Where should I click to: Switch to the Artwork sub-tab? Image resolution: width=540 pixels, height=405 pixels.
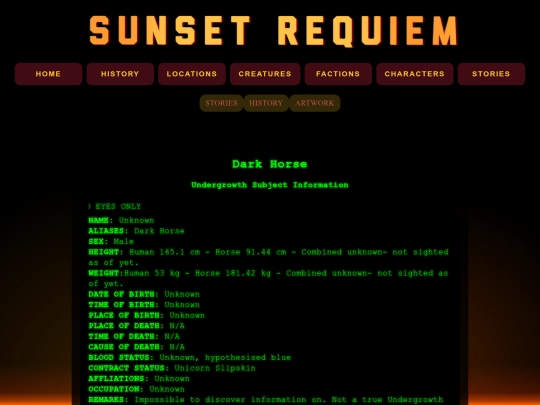coord(315,103)
